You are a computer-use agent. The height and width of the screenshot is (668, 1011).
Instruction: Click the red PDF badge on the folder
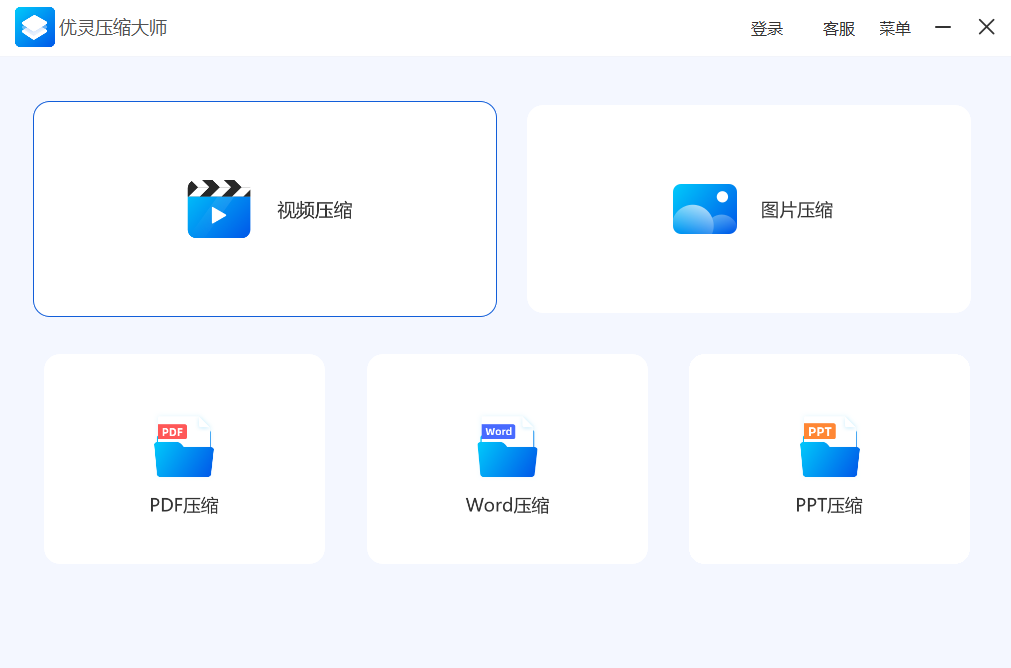[174, 430]
